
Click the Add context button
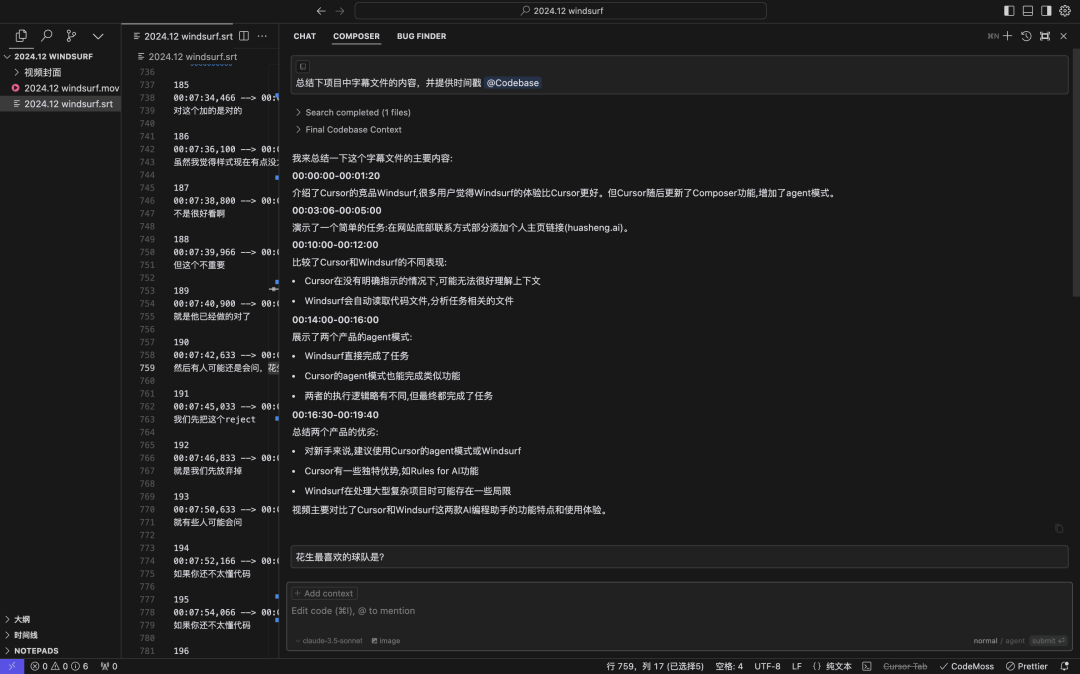point(324,593)
